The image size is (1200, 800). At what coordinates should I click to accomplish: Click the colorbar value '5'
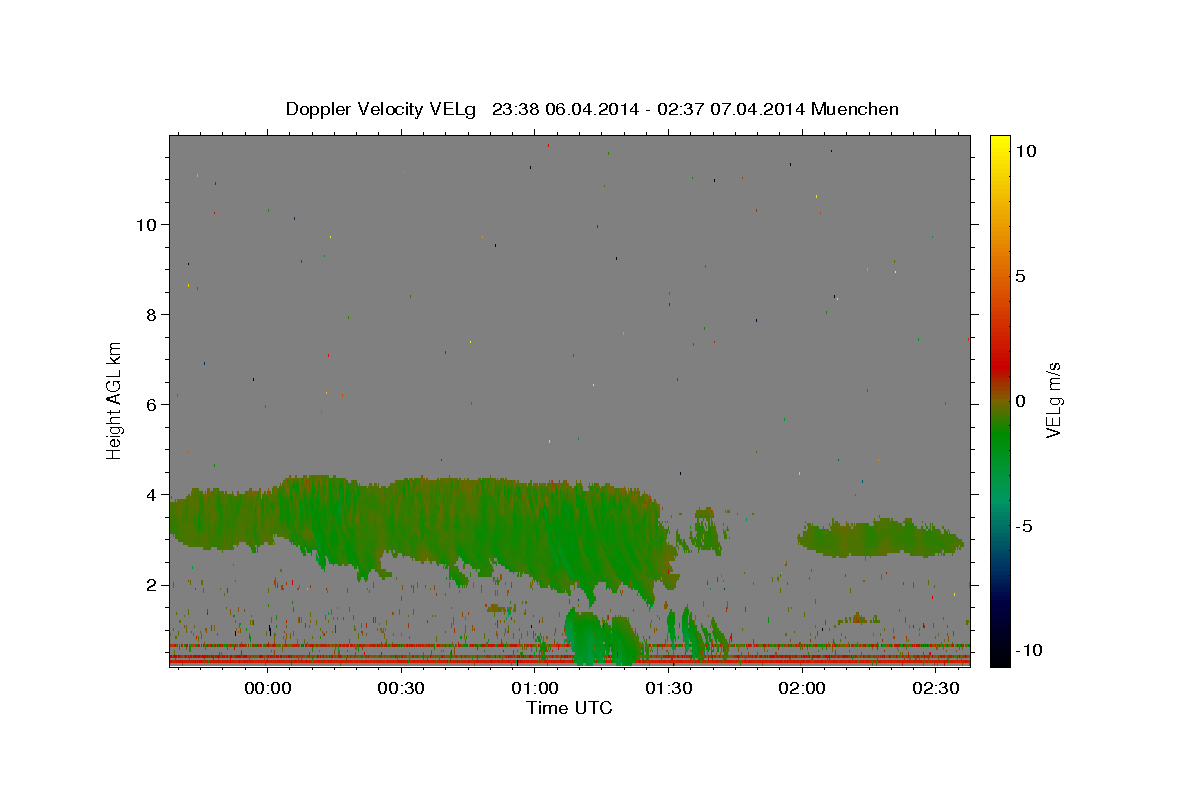(1020, 276)
